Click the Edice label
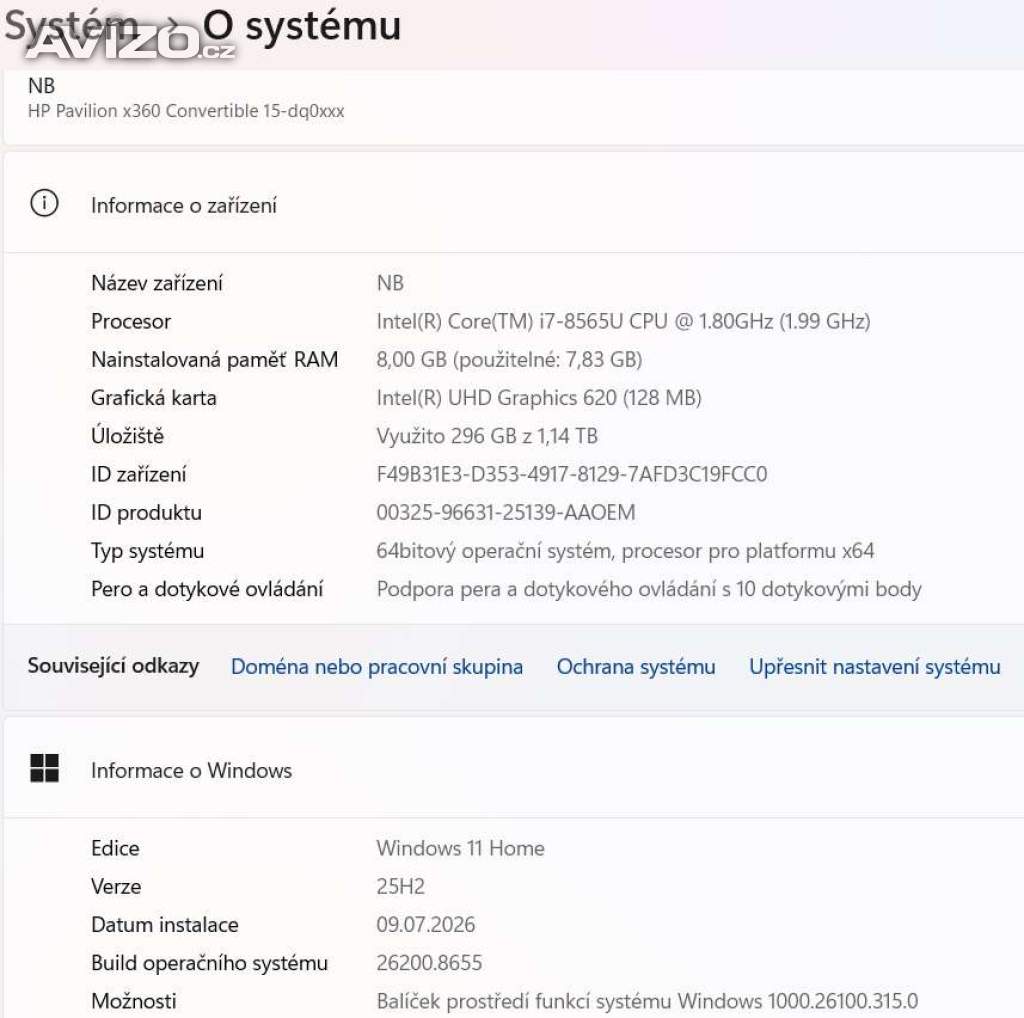This screenshot has width=1024, height=1018. tap(116, 848)
